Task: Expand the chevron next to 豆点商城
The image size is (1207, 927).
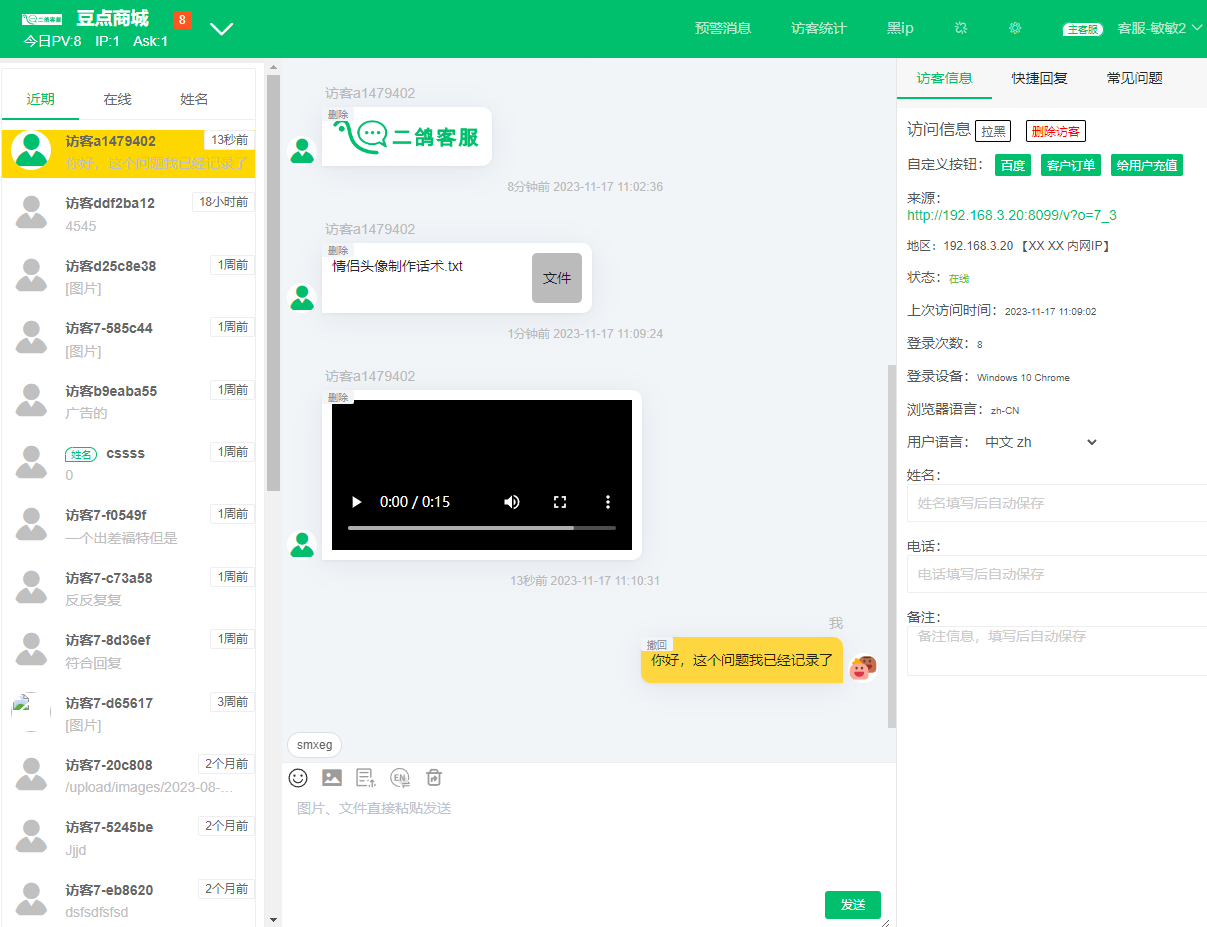Action: click(222, 29)
